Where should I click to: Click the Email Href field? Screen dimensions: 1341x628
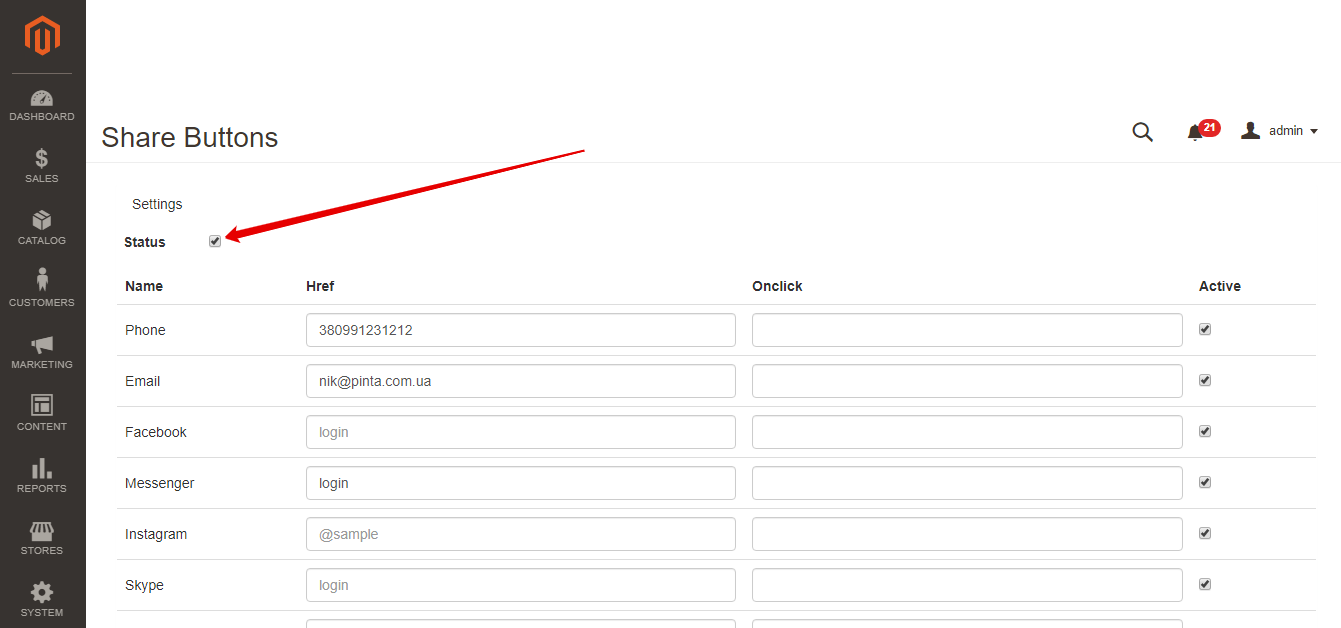click(x=521, y=381)
